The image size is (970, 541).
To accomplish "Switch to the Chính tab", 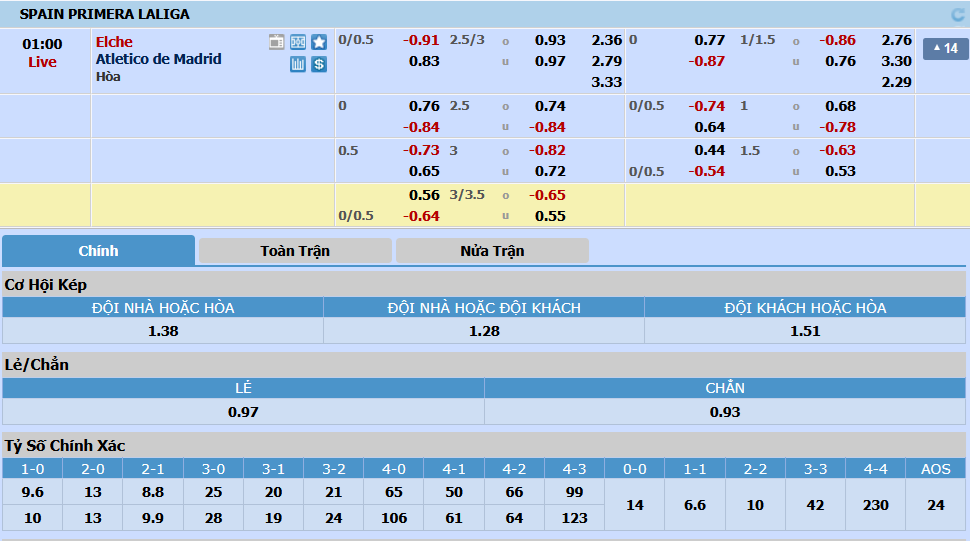I will coord(98,251).
